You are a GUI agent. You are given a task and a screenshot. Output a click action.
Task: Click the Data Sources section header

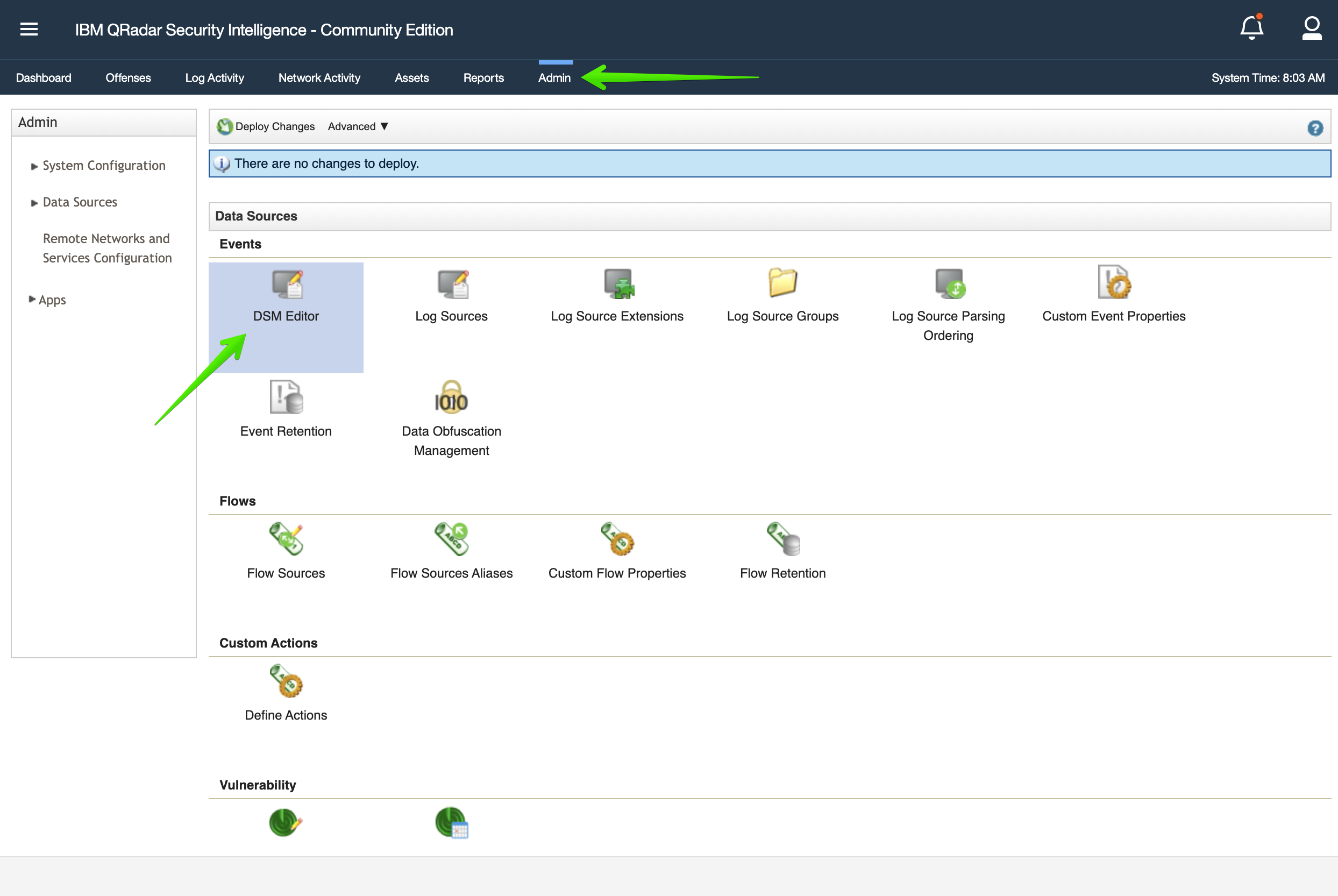click(770, 217)
